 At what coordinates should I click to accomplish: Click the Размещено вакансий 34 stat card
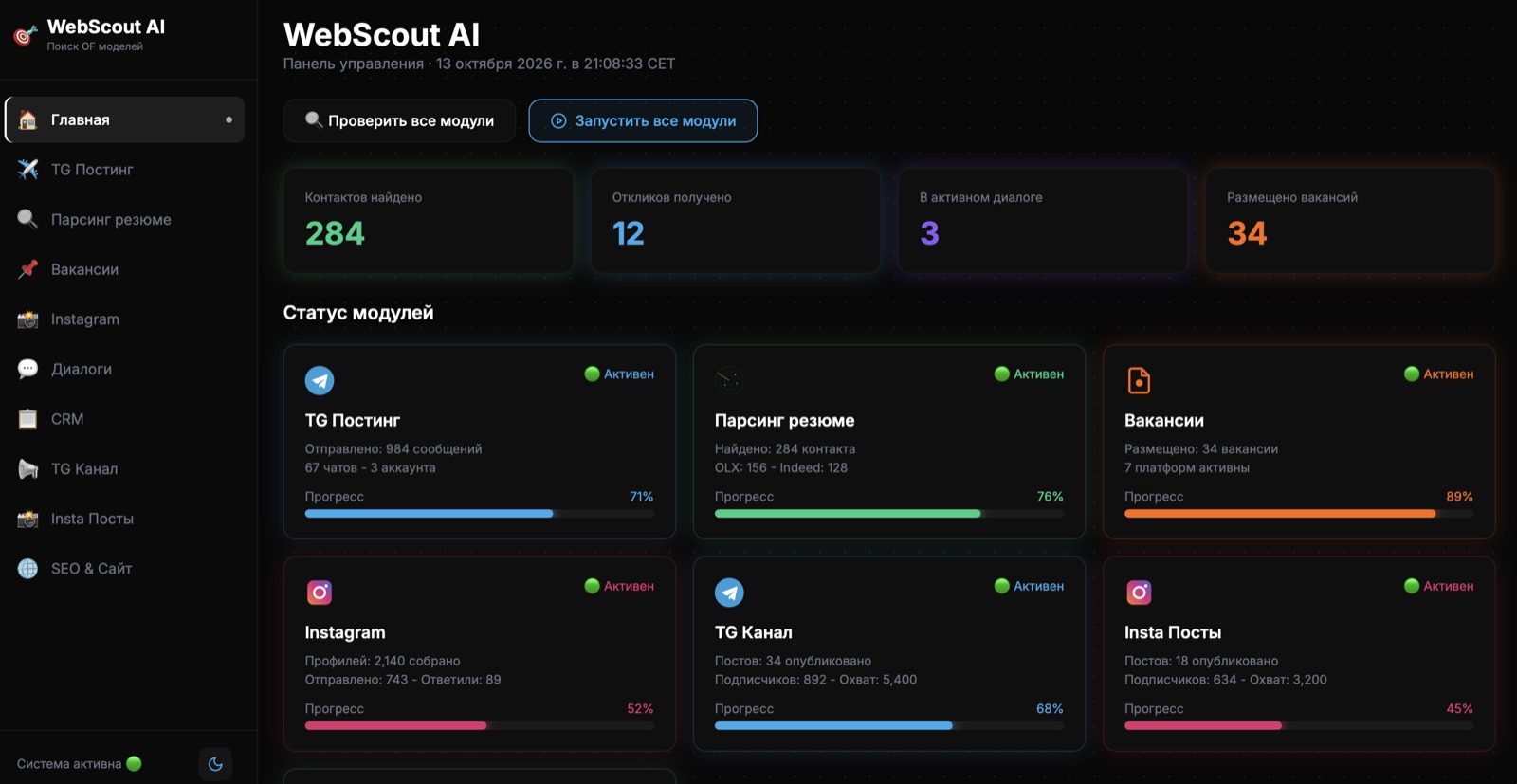tap(1350, 221)
